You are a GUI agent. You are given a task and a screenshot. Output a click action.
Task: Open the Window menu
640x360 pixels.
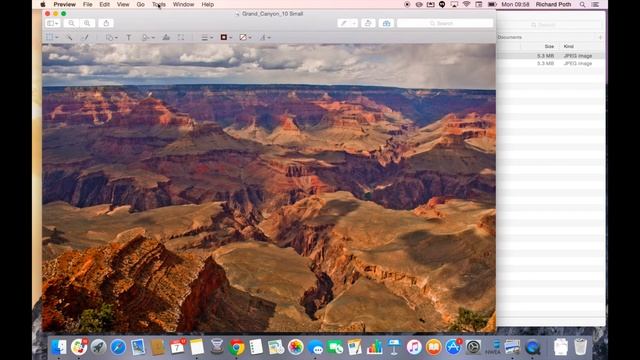tap(183, 4)
